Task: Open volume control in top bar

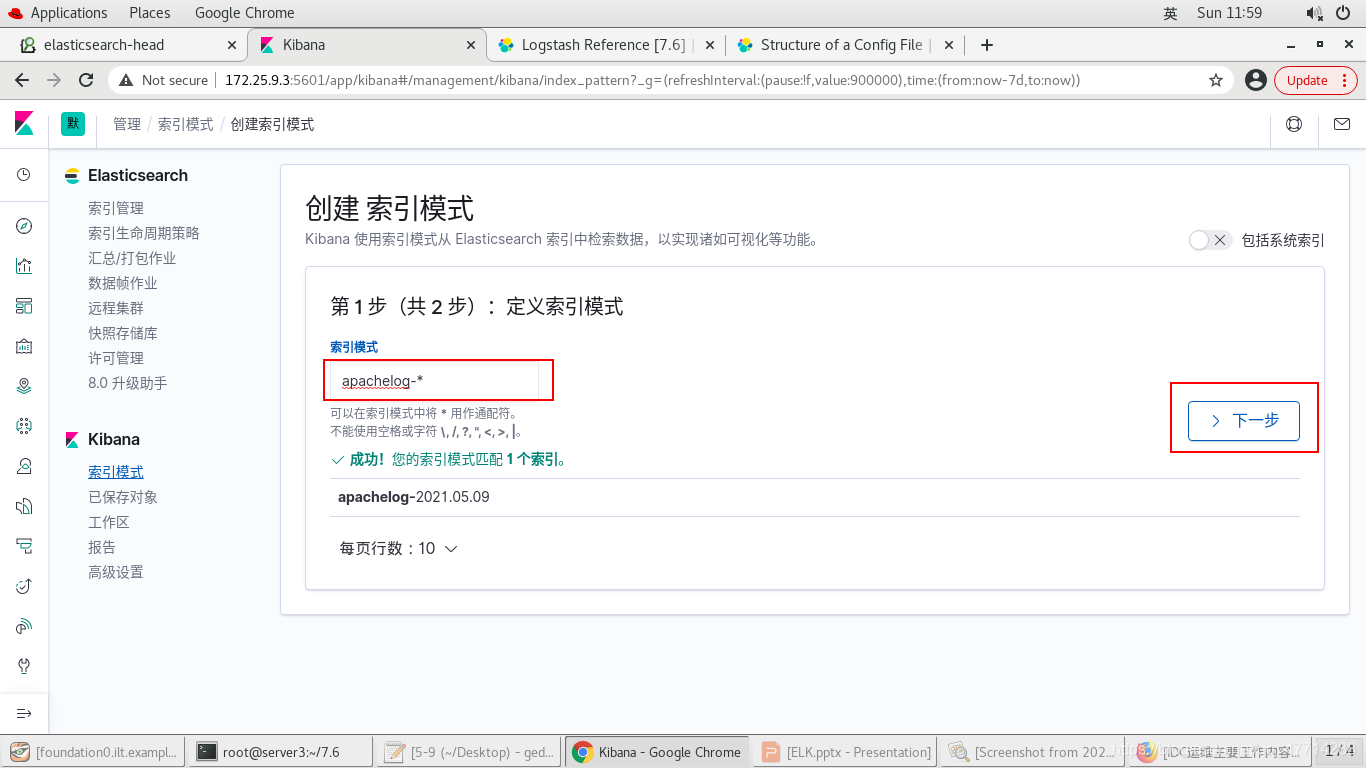Action: coord(1314,13)
